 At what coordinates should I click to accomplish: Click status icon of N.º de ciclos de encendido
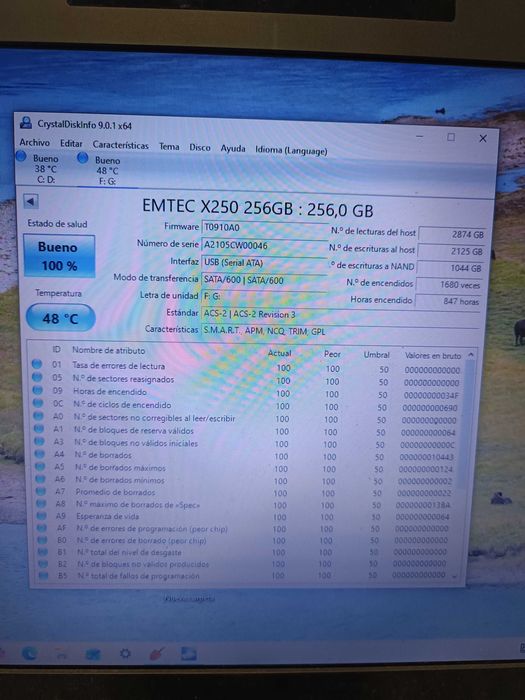(38, 403)
